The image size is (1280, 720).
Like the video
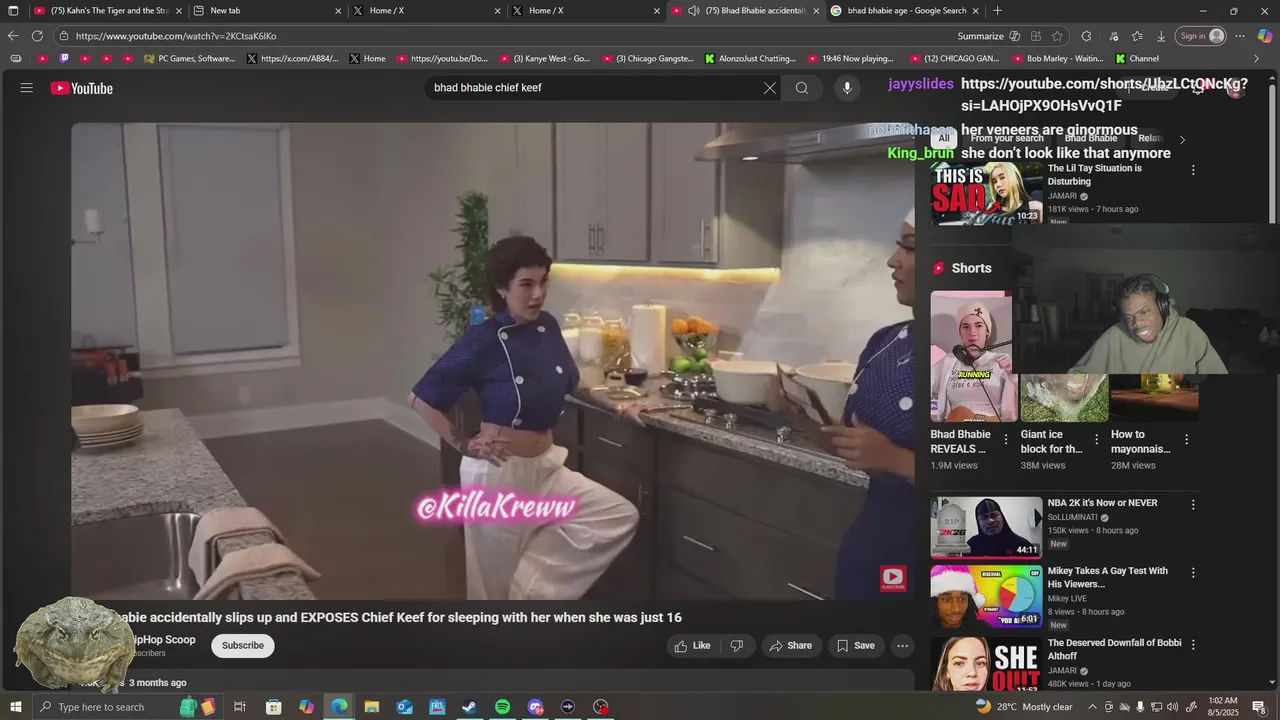click(x=692, y=646)
